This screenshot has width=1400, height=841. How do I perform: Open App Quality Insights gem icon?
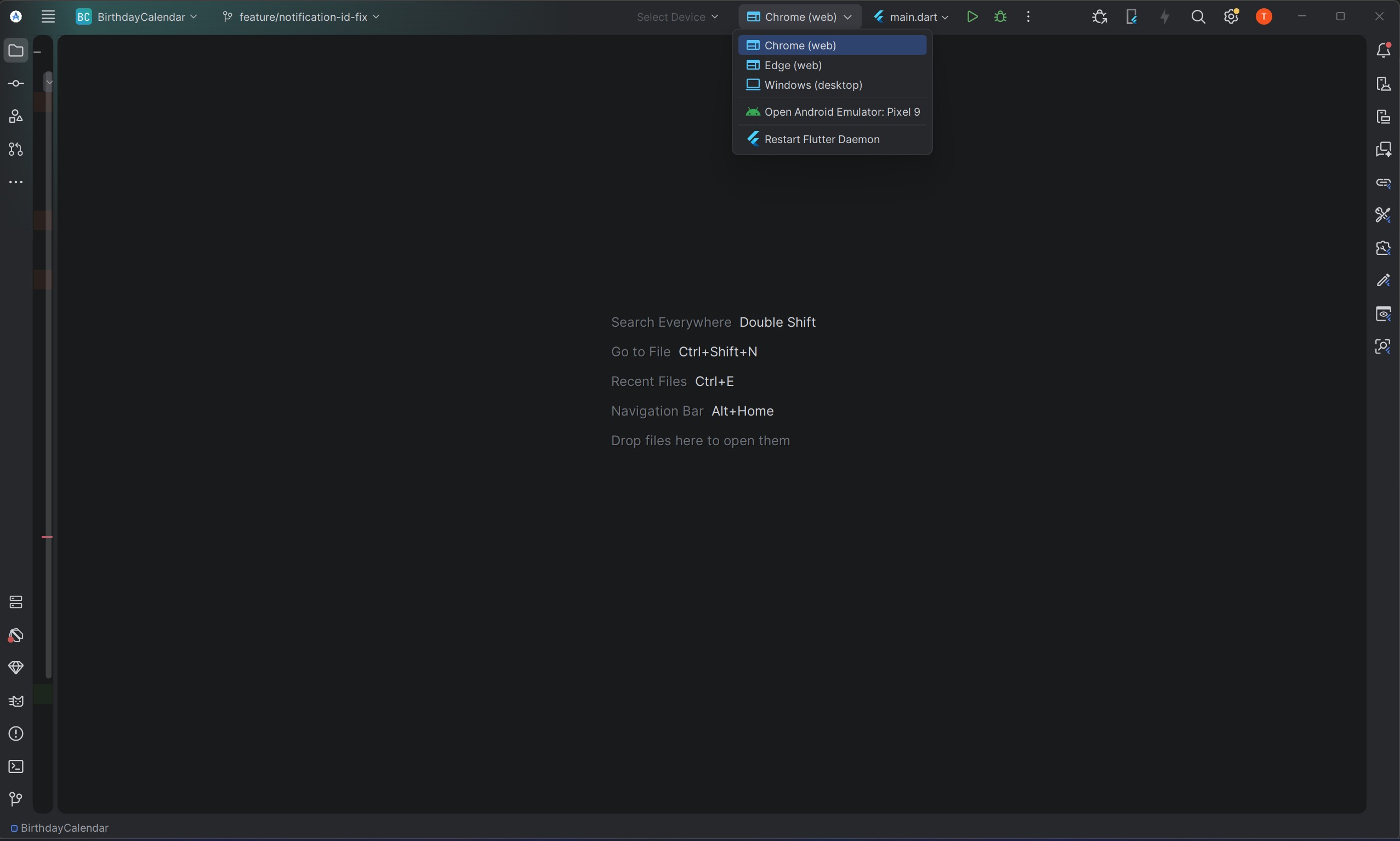[16, 668]
